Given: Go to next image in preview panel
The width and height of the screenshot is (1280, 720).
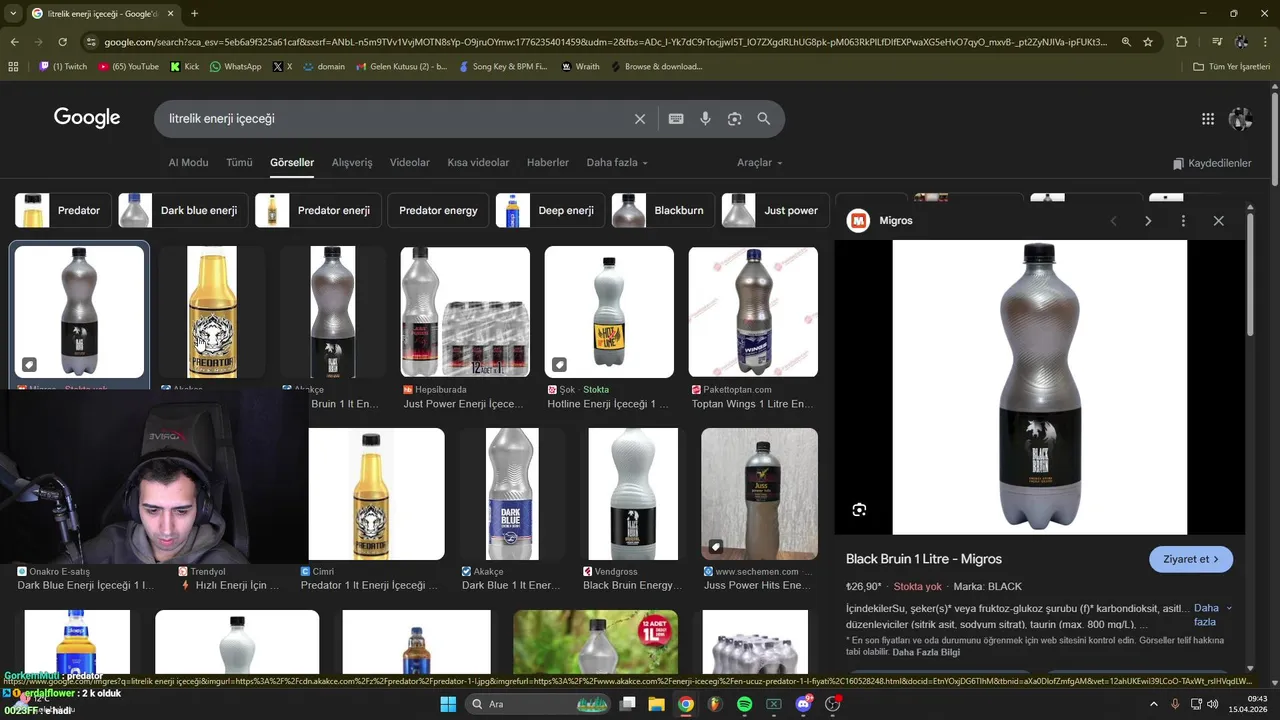Looking at the screenshot, I should pyautogui.click(x=1148, y=221).
